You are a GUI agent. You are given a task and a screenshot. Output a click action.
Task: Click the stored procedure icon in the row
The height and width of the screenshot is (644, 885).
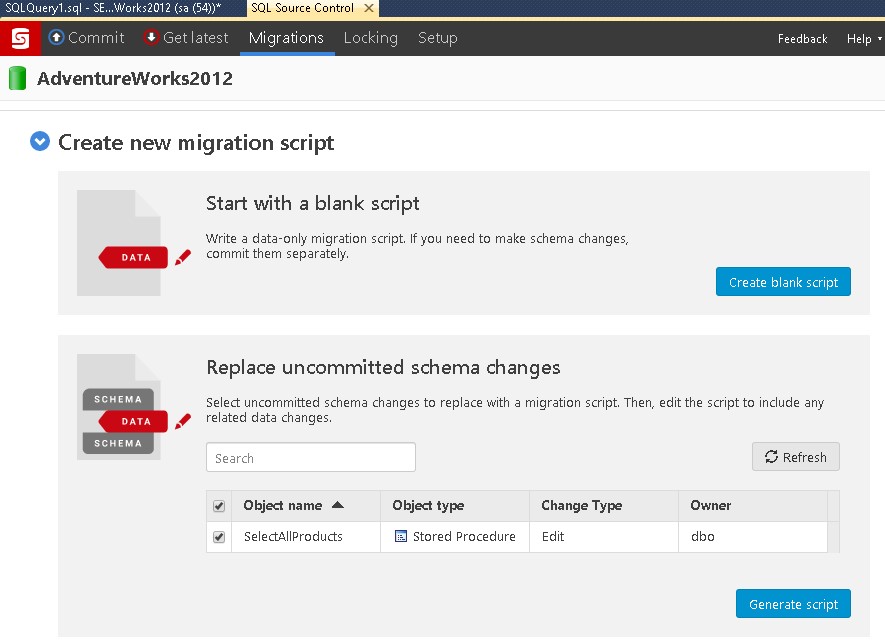click(402, 537)
